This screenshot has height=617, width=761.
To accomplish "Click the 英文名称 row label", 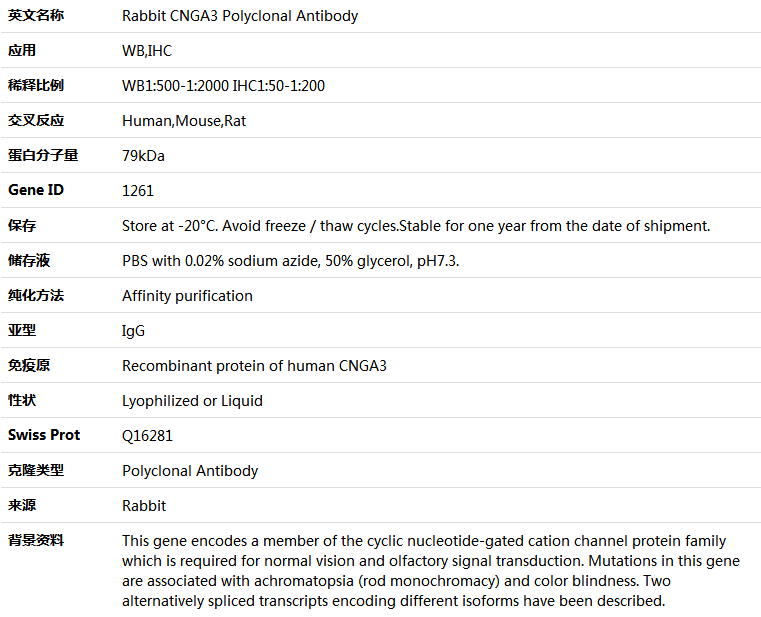I will coord(36,16).
